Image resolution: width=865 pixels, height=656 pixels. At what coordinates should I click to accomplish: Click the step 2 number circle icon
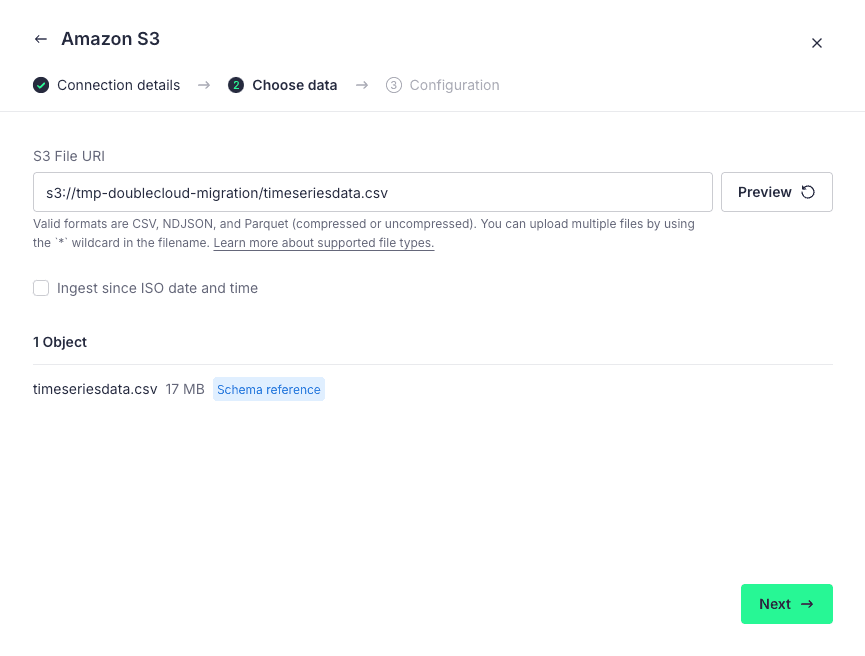coord(236,85)
